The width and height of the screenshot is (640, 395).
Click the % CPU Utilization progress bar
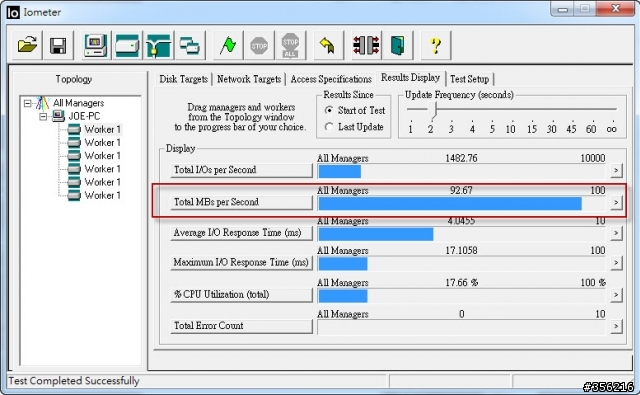(462, 295)
